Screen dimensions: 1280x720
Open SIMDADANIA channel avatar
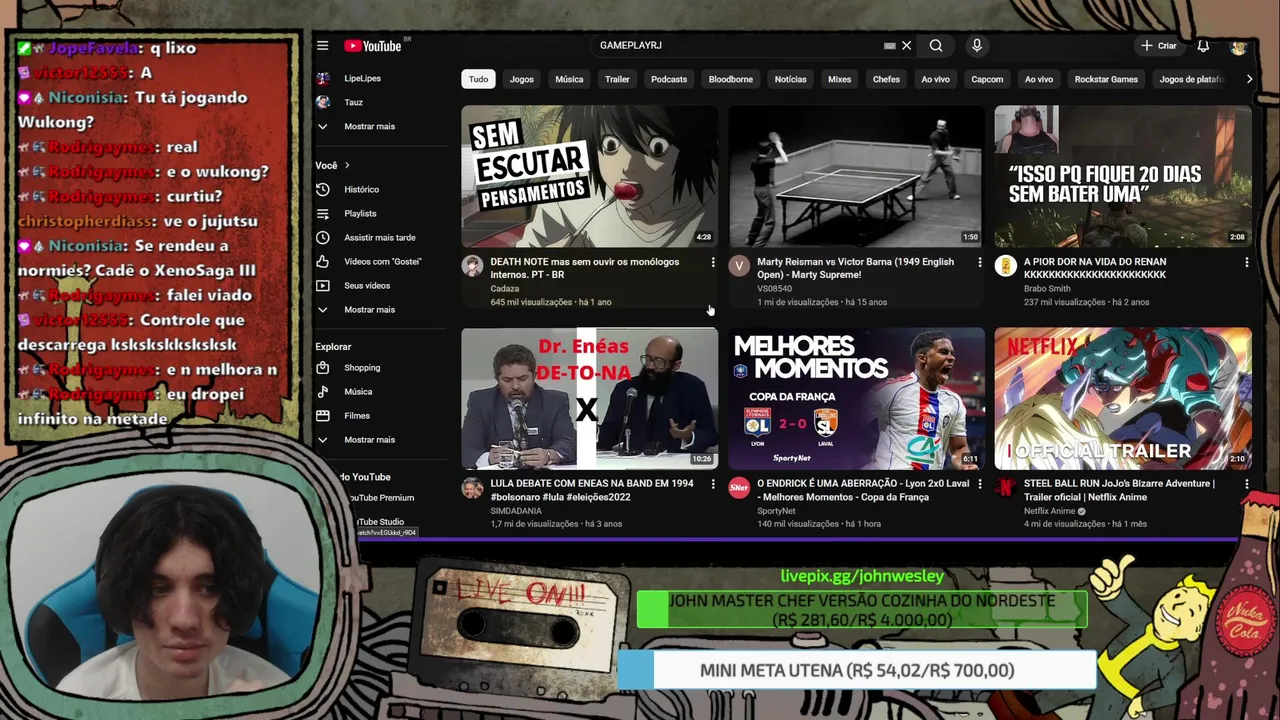click(x=472, y=488)
